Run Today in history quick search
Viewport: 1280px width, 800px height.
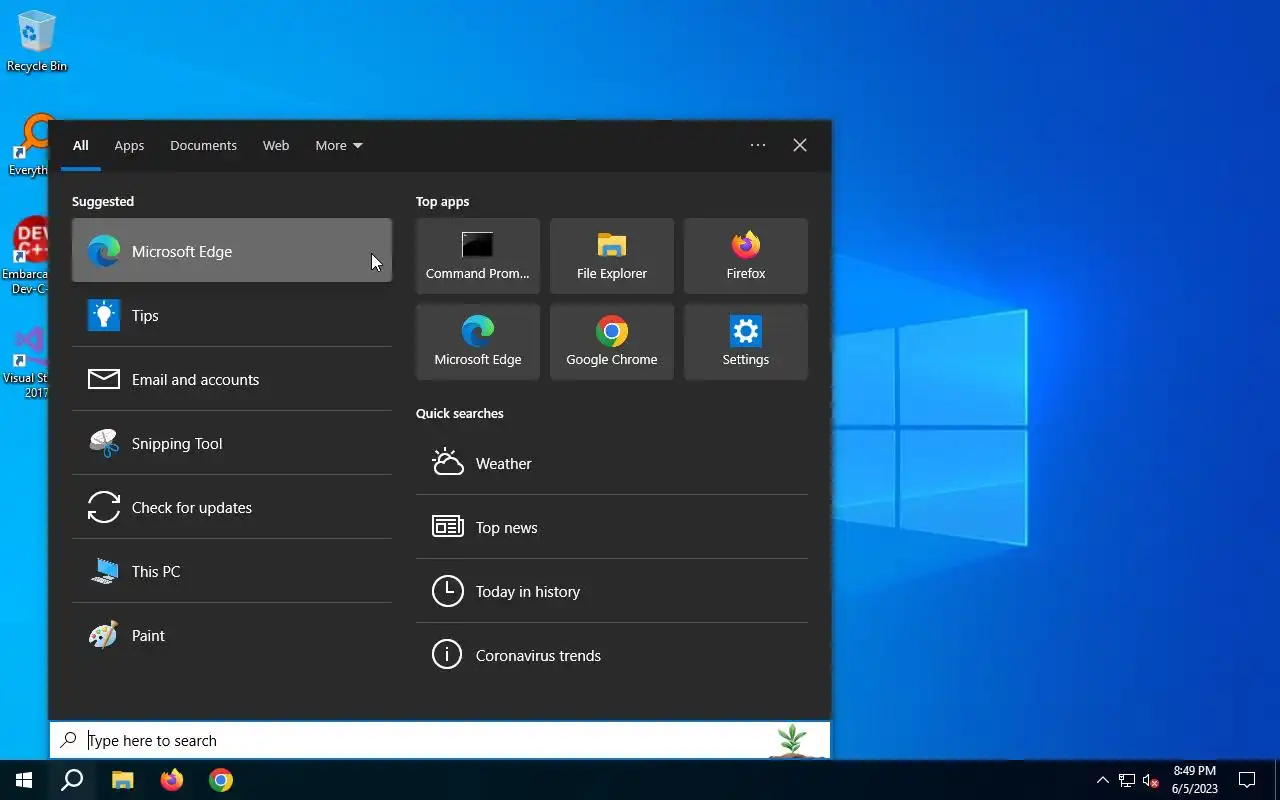pyautogui.click(x=612, y=591)
